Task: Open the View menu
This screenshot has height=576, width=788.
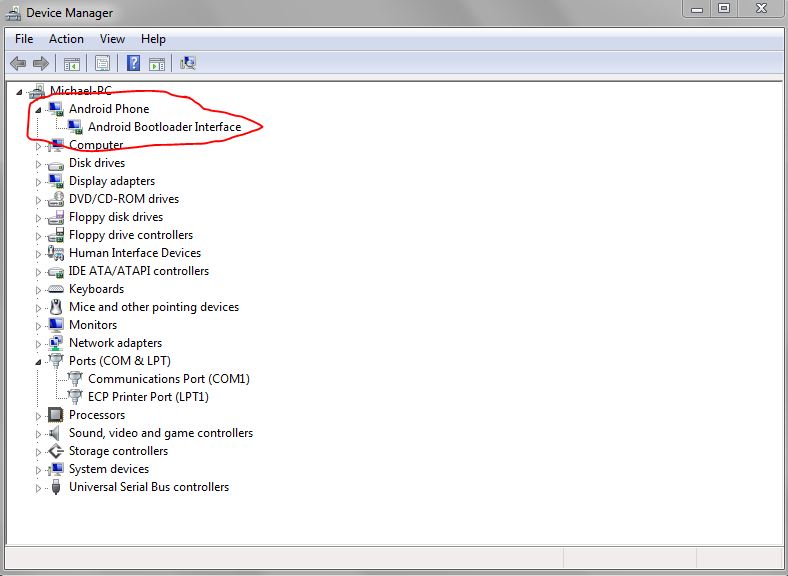Action: click(112, 39)
